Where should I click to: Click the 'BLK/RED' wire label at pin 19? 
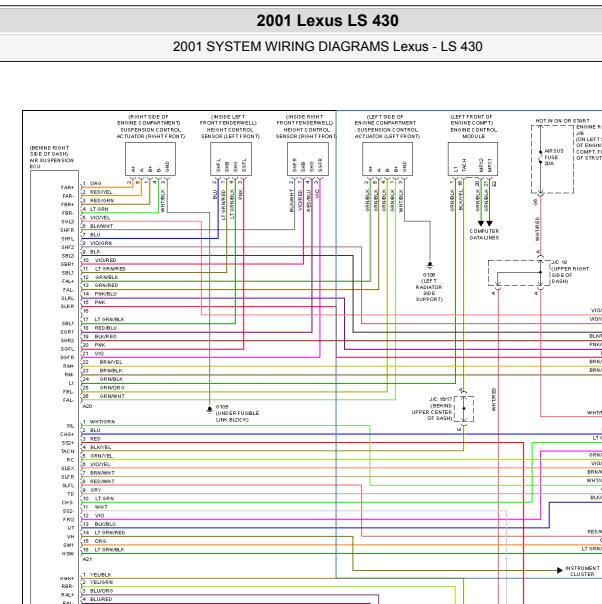point(105,336)
